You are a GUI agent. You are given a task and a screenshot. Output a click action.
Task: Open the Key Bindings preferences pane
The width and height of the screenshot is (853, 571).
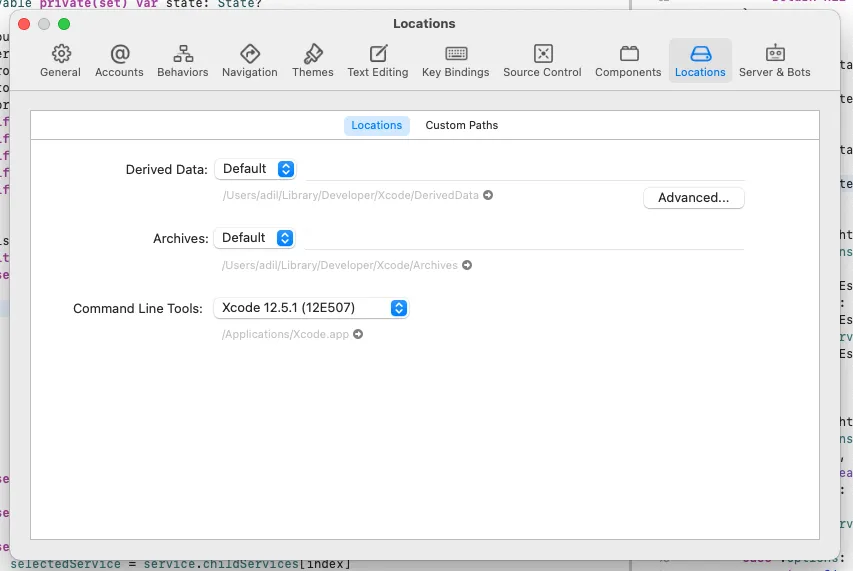point(456,61)
